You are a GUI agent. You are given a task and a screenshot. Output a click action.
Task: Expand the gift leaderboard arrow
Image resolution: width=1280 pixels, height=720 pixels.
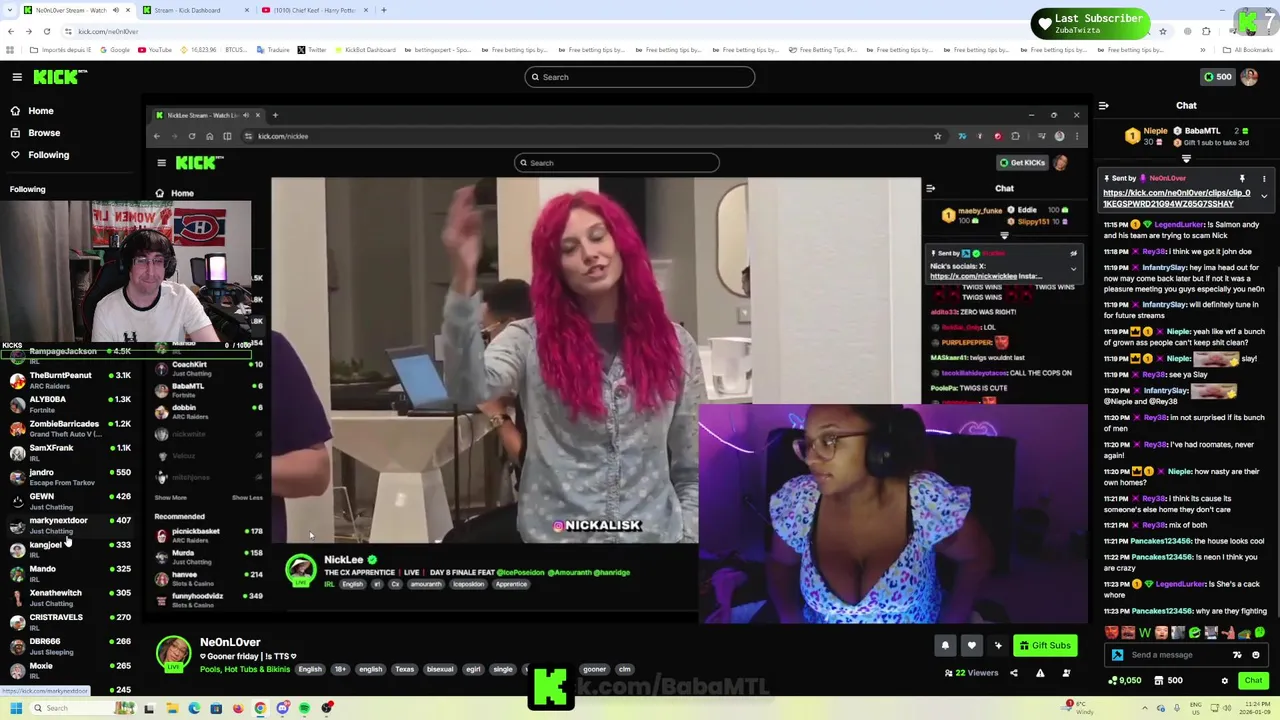[1186, 159]
